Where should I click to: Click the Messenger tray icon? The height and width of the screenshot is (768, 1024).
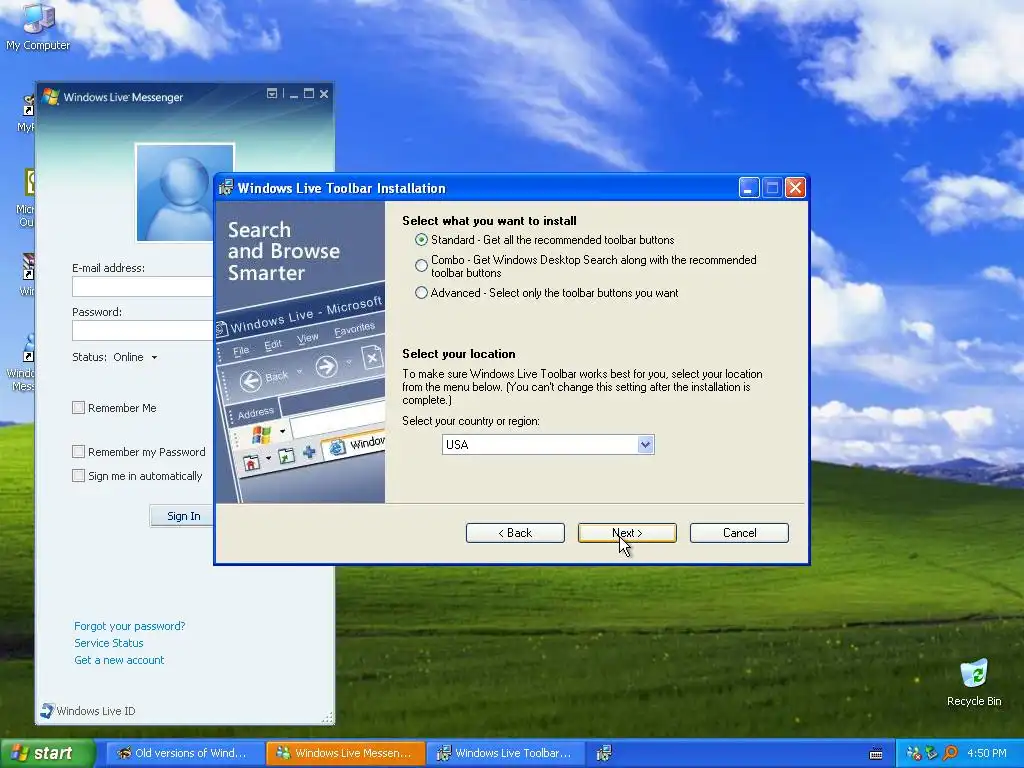pyautogui.click(x=914, y=753)
